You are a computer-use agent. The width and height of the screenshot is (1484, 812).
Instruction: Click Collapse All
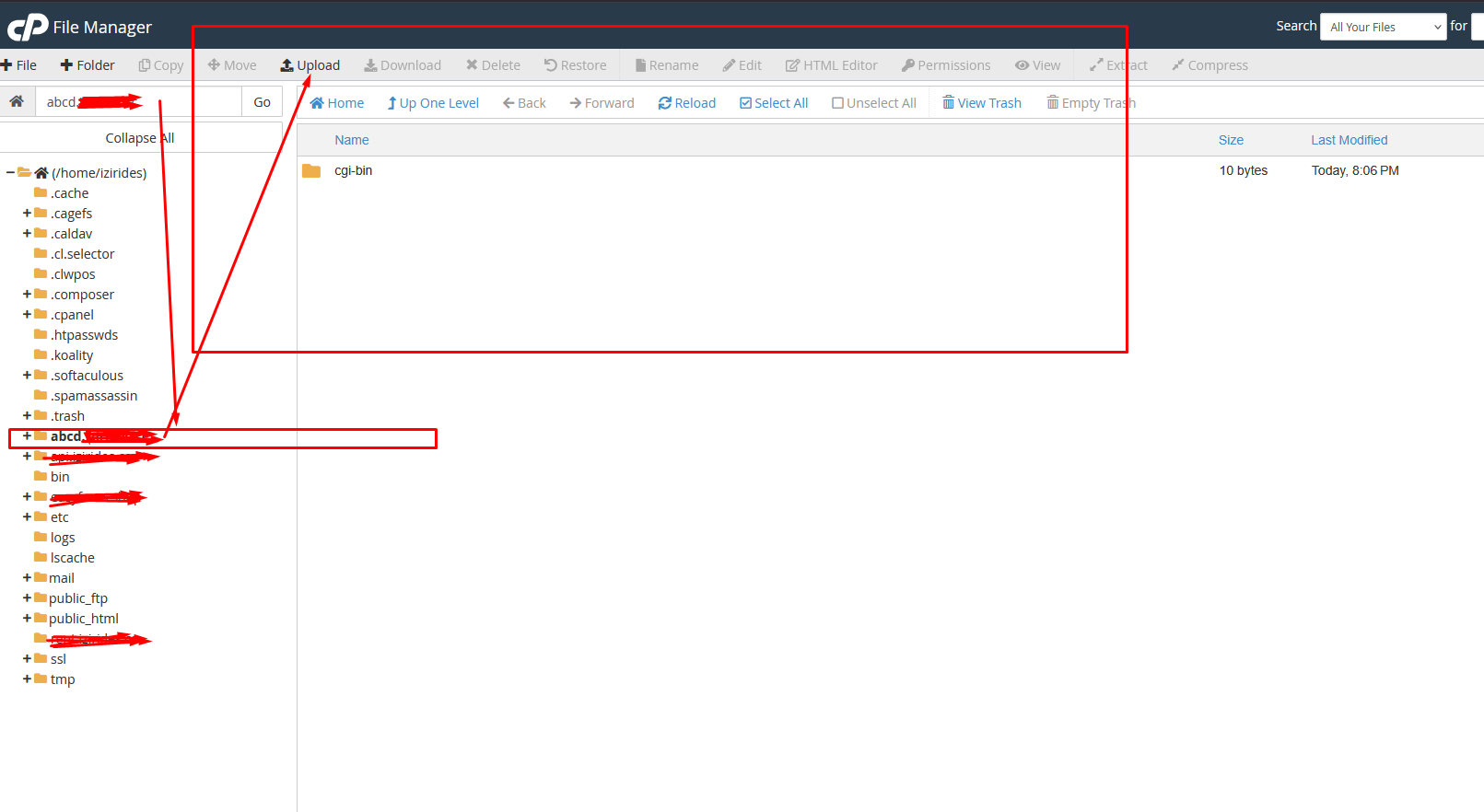click(x=140, y=138)
